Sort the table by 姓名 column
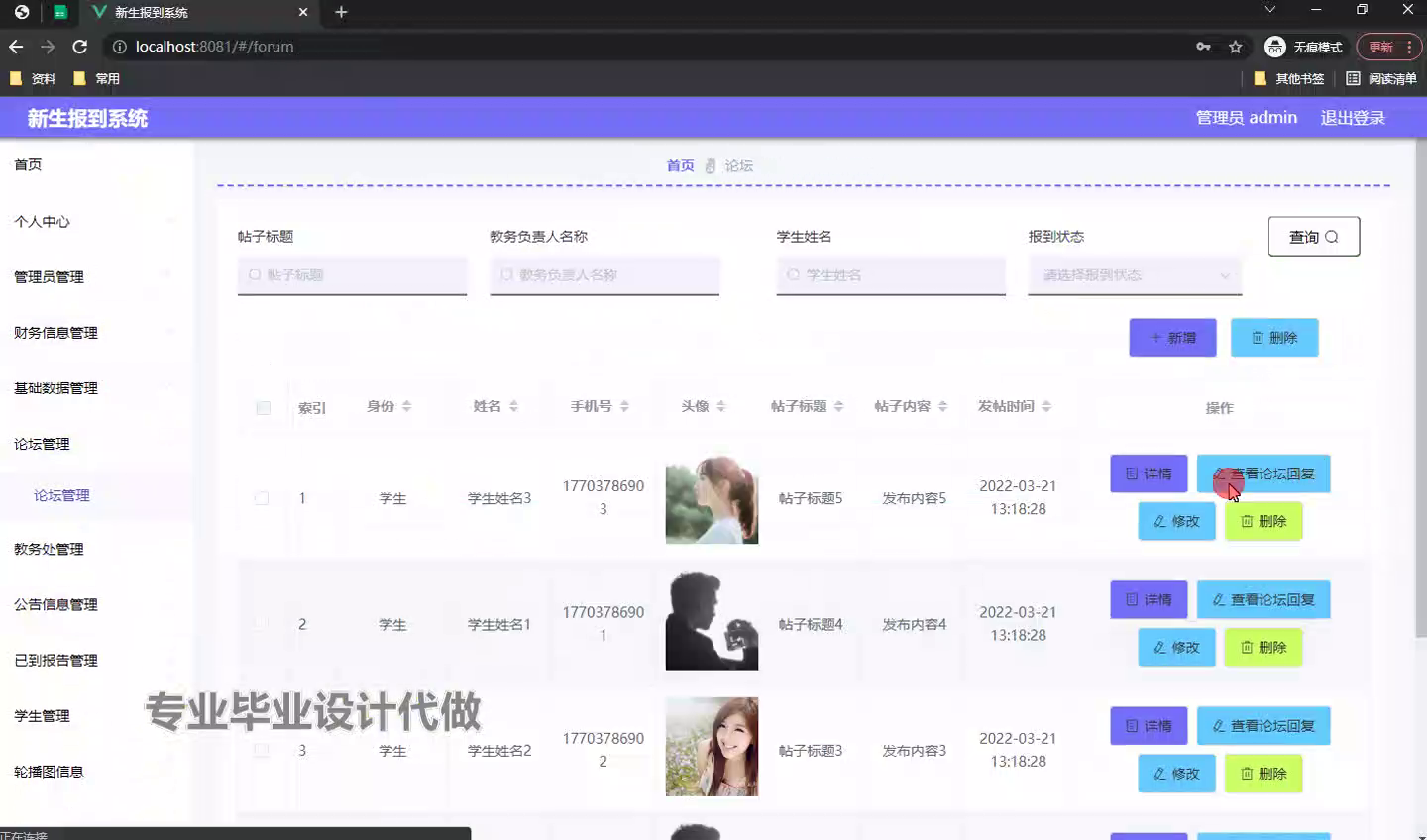 coord(513,406)
